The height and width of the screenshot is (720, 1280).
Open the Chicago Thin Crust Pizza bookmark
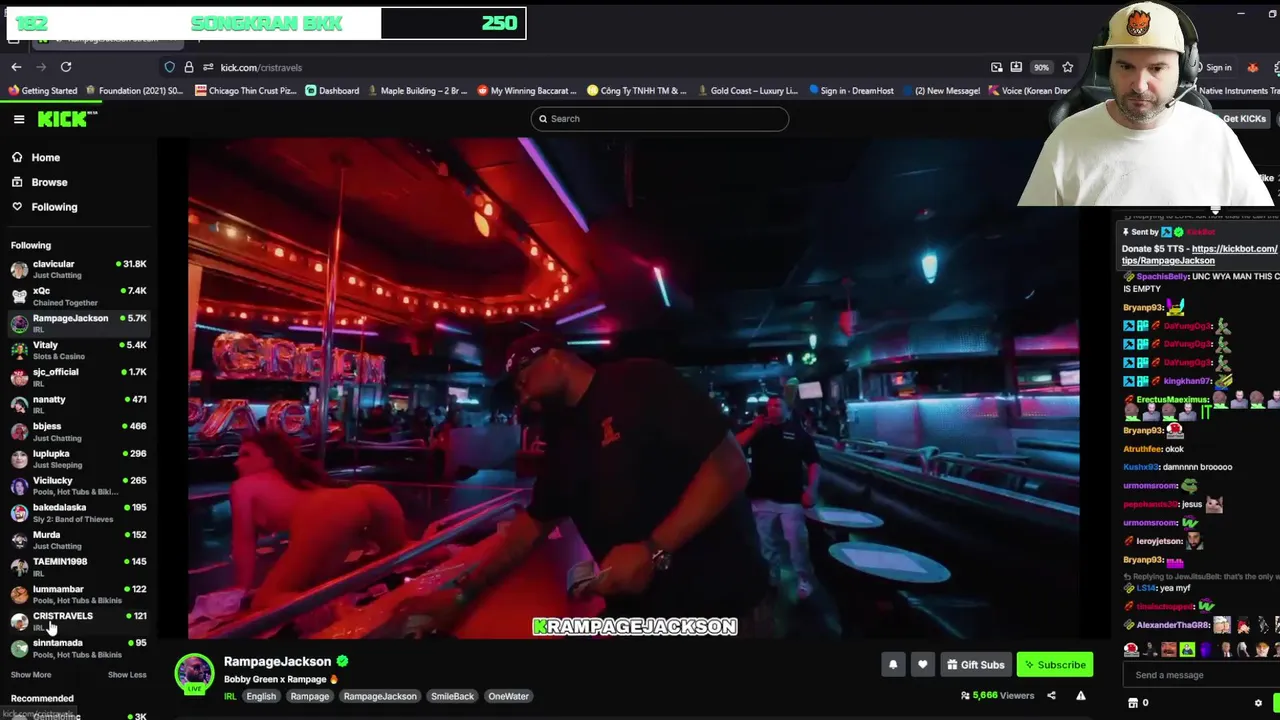246,91
